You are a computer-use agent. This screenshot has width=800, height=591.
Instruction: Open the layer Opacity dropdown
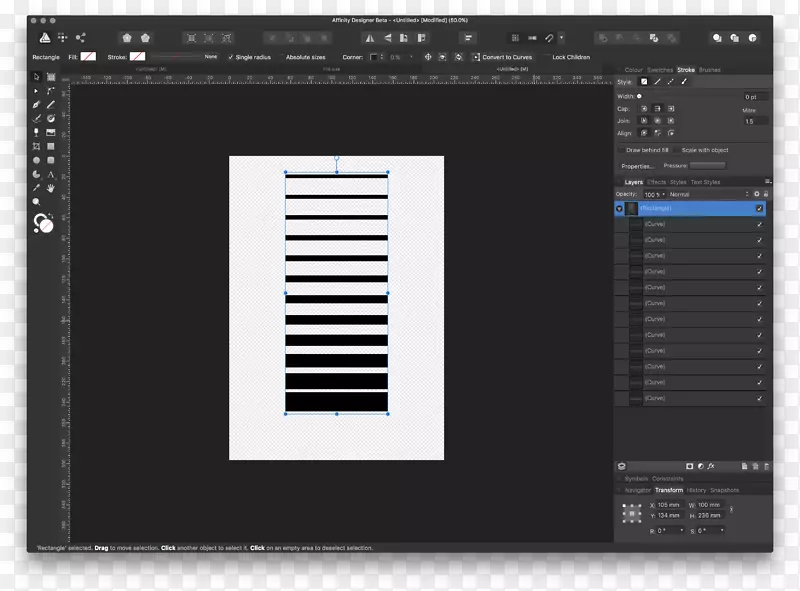654,194
